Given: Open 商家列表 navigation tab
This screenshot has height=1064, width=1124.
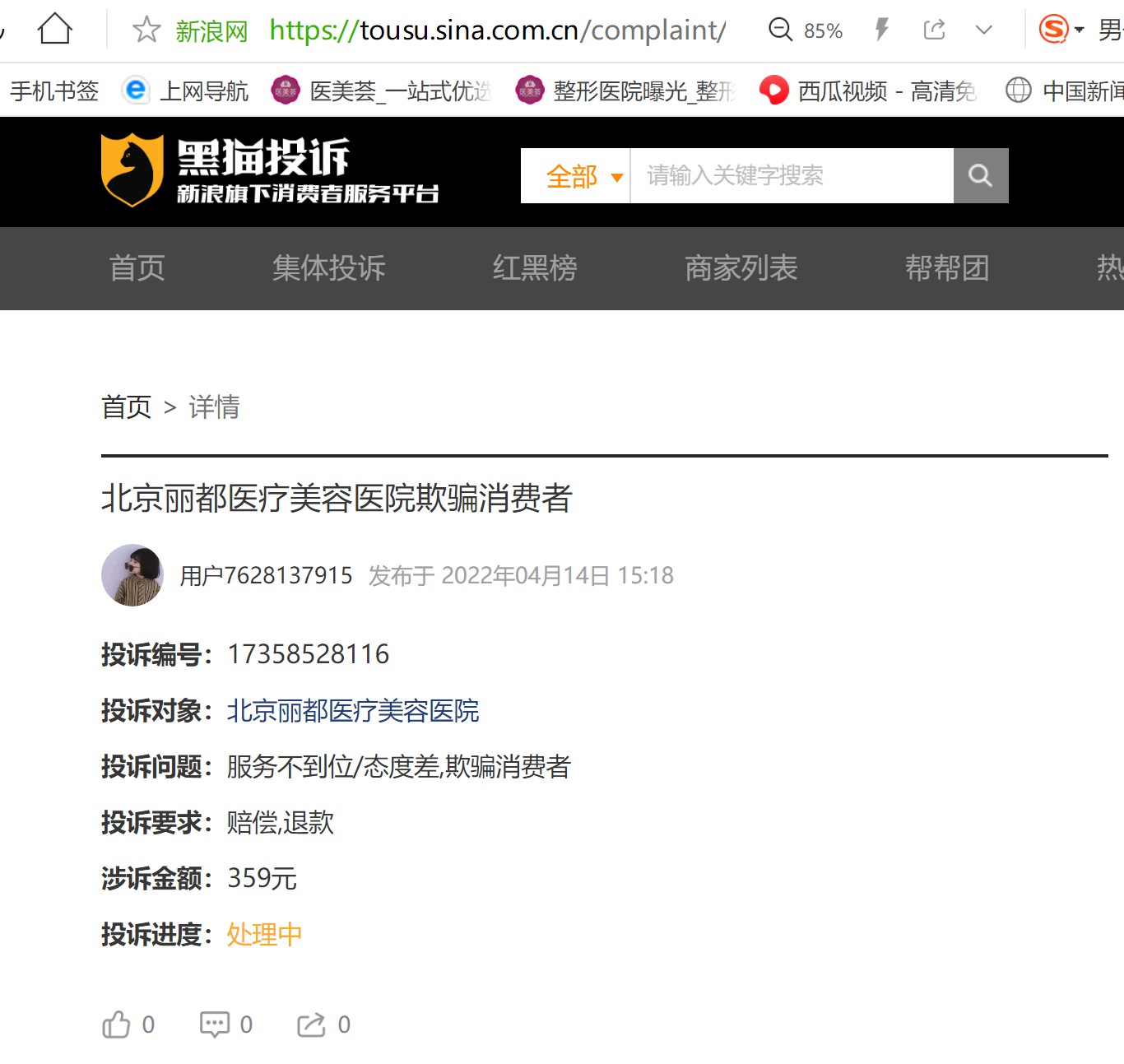Looking at the screenshot, I should tap(741, 268).
